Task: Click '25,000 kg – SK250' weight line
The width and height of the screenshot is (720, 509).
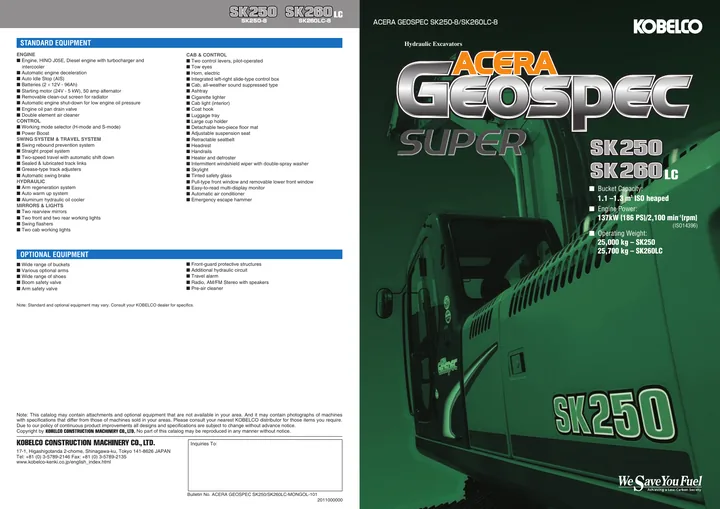Action: coord(626,242)
